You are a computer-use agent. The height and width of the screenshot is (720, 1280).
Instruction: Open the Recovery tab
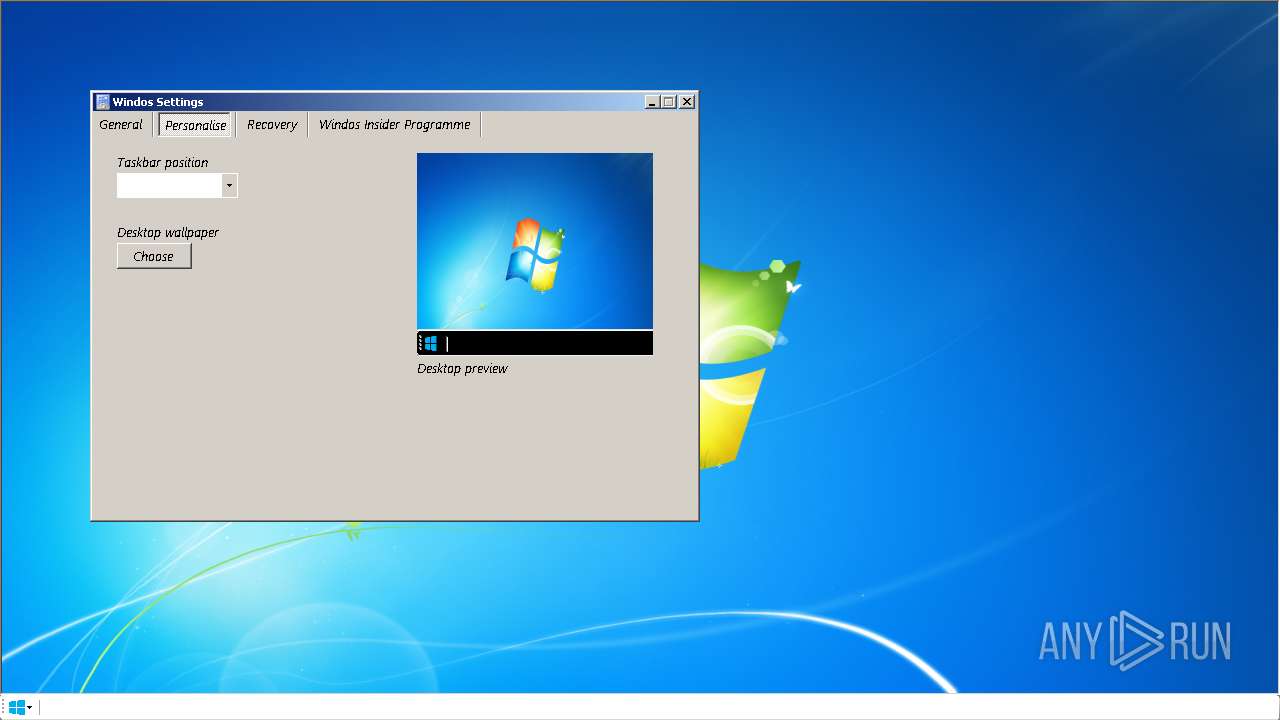272,125
